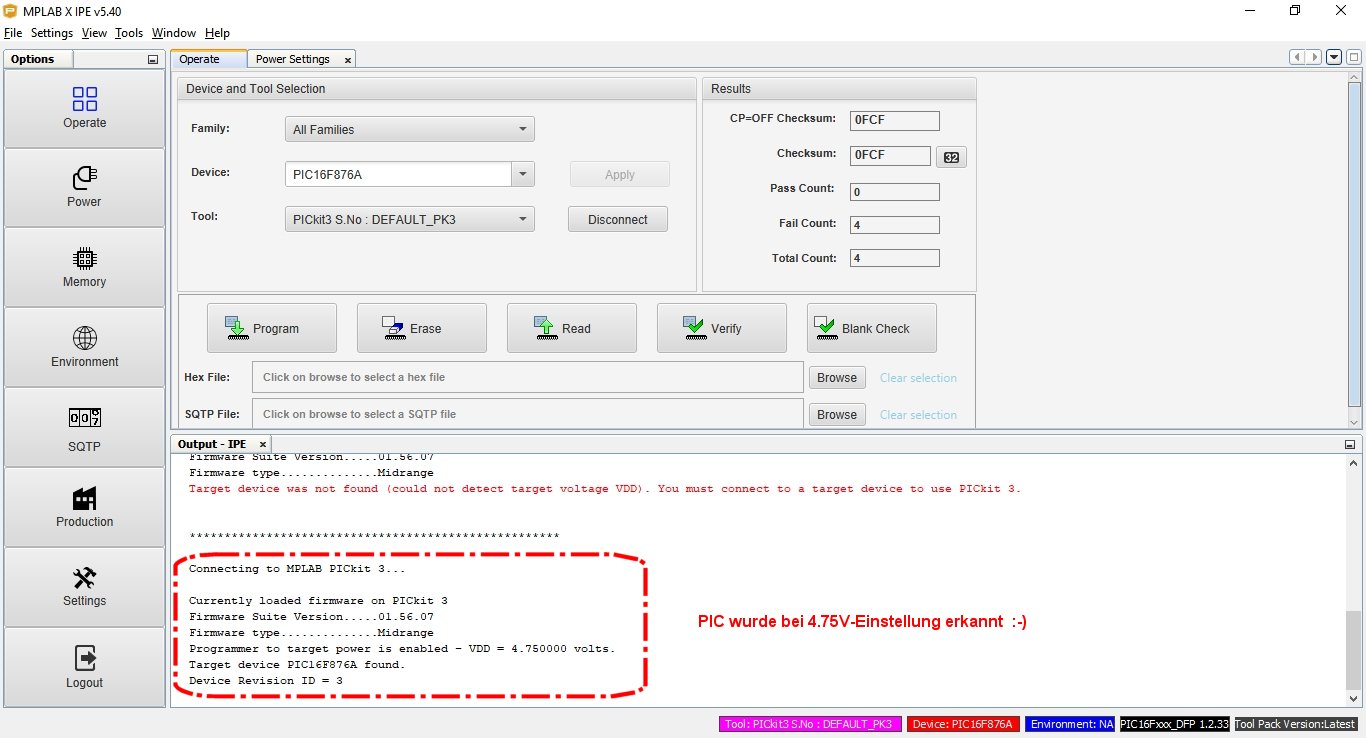
Task: Click the Total Count field
Action: [895, 258]
